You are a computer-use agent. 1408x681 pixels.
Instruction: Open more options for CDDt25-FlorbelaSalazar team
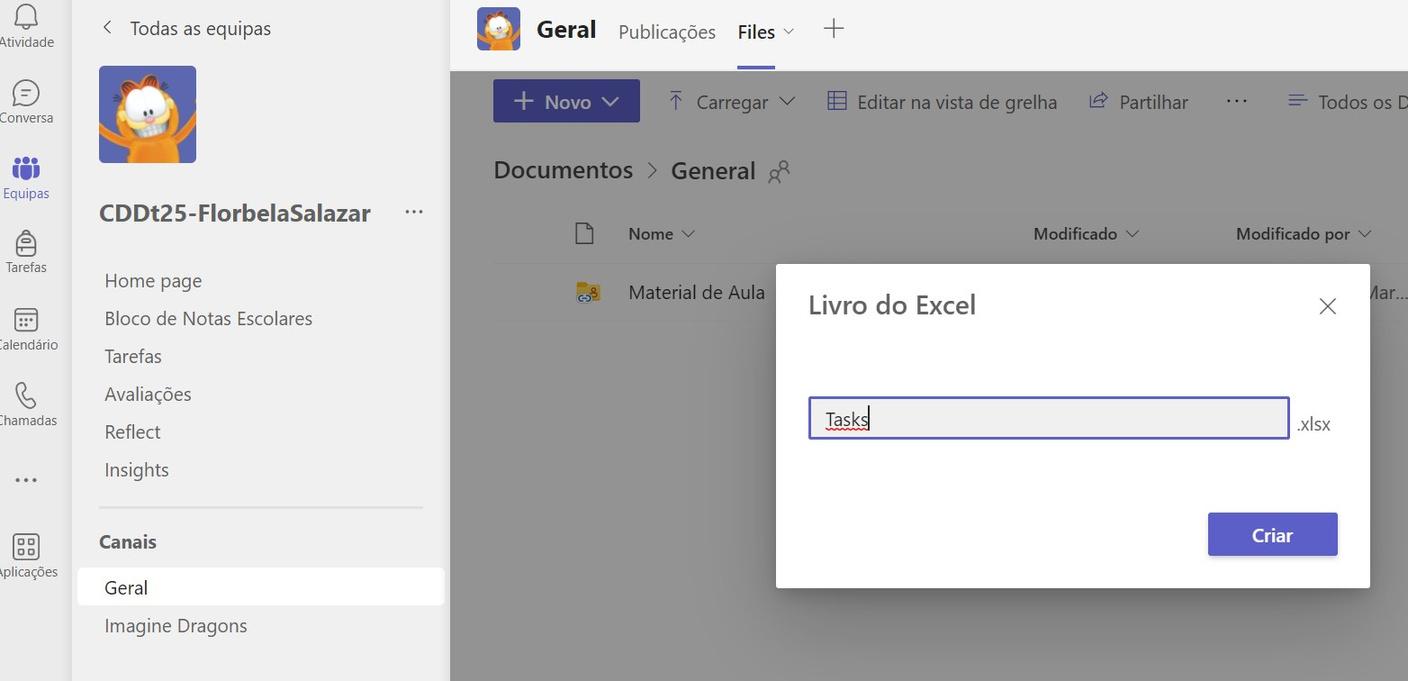(414, 212)
